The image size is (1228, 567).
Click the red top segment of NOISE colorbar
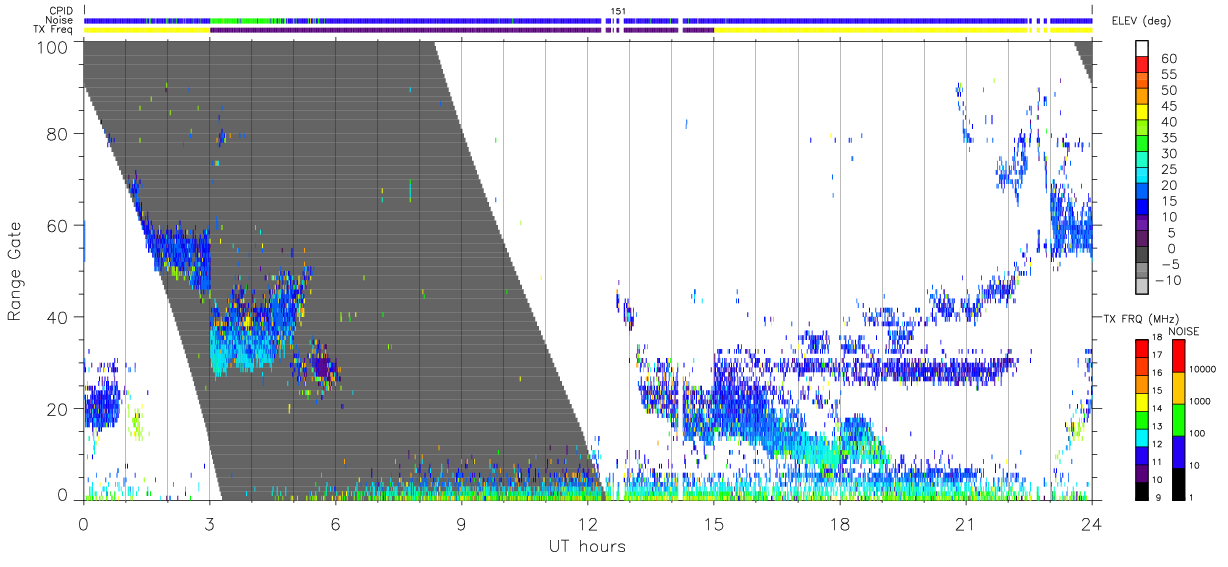coord(1178,355)
